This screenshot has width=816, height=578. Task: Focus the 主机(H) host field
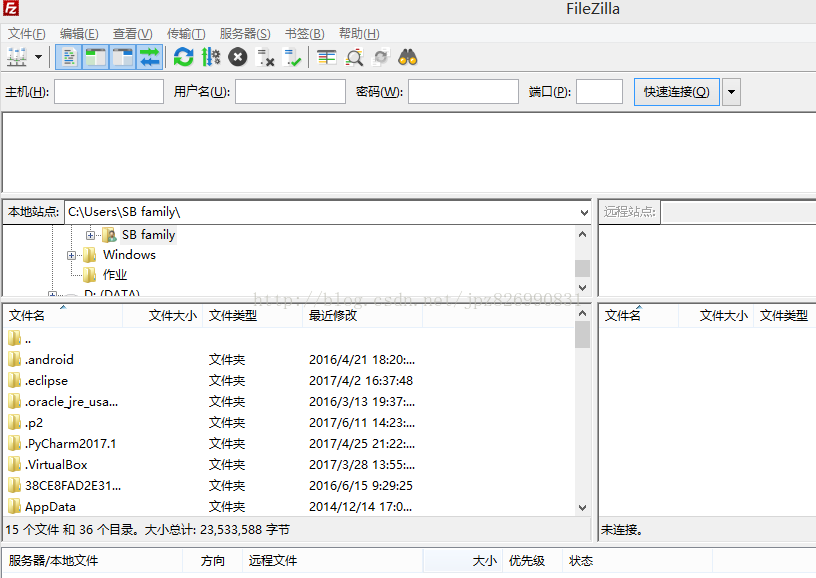tap(109, 92)
